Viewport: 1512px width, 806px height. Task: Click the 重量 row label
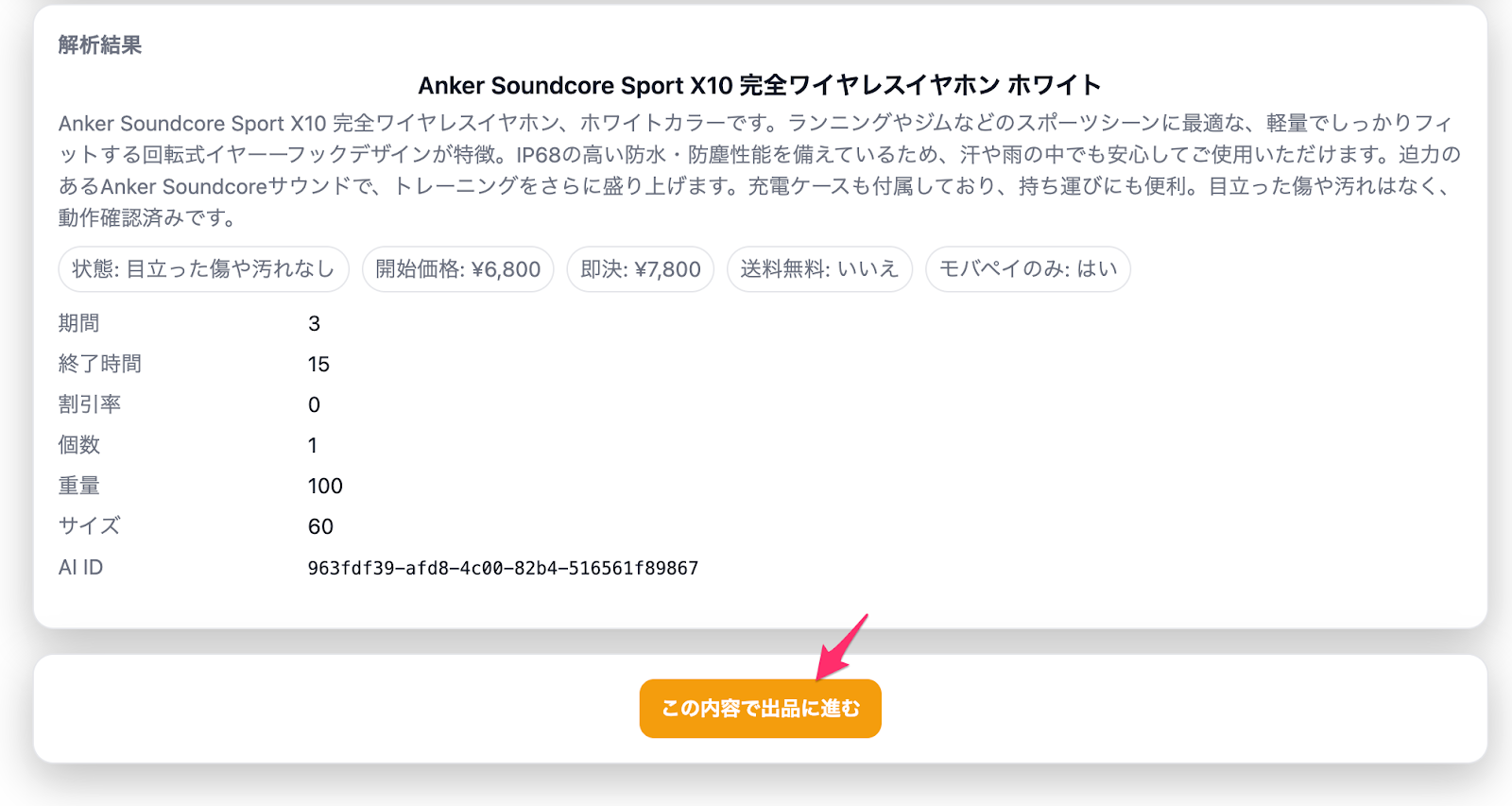pyautogui.click(x=78, y=487)
